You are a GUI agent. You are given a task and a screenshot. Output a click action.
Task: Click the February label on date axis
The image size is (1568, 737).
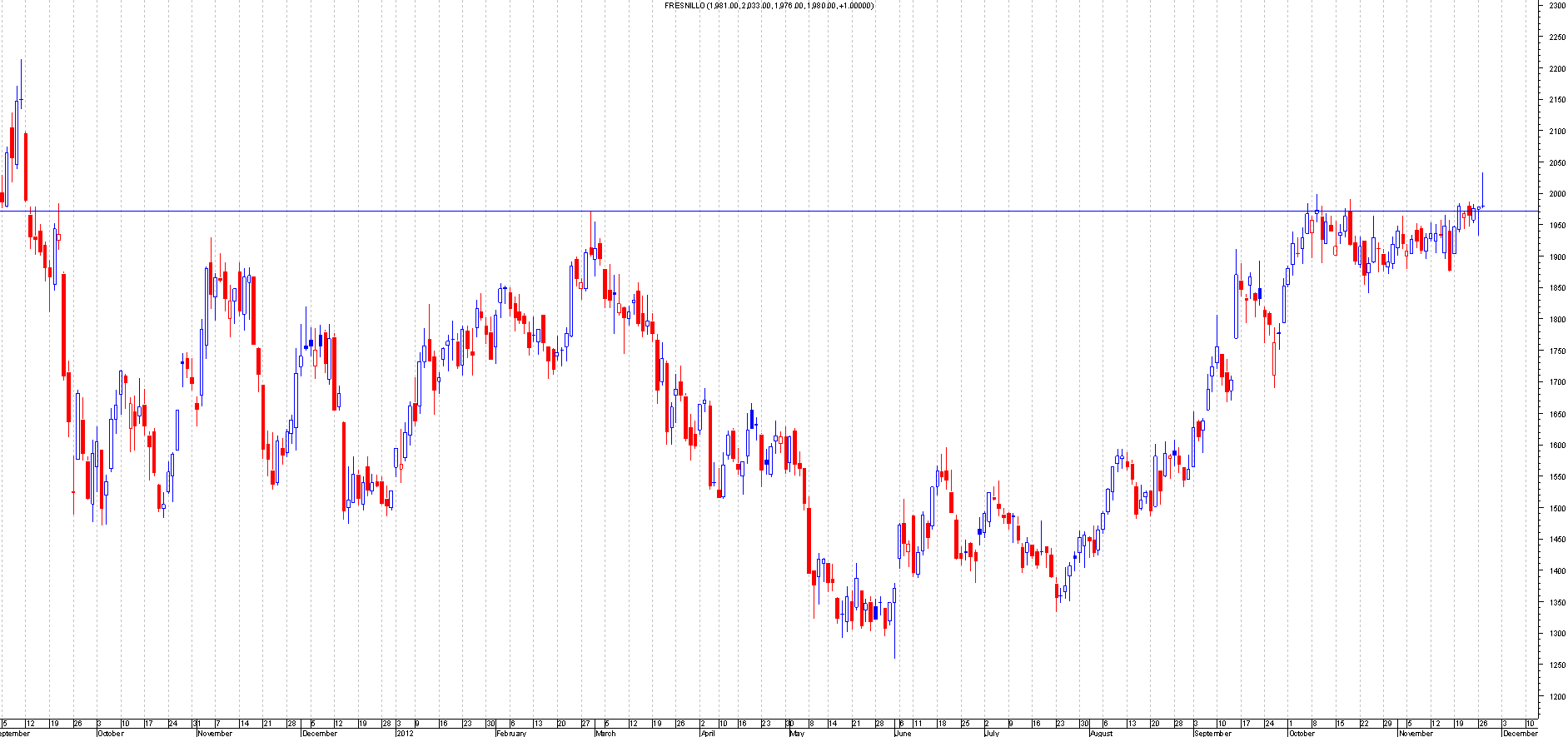(x=510, y=734)
